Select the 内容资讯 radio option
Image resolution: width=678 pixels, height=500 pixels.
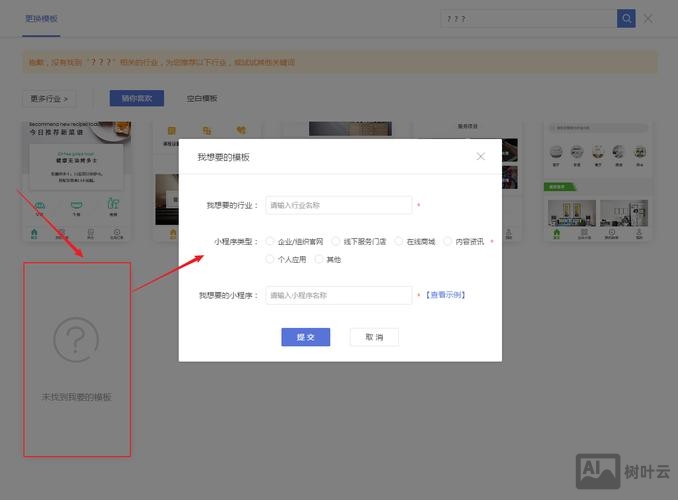[x=448, y=241]
